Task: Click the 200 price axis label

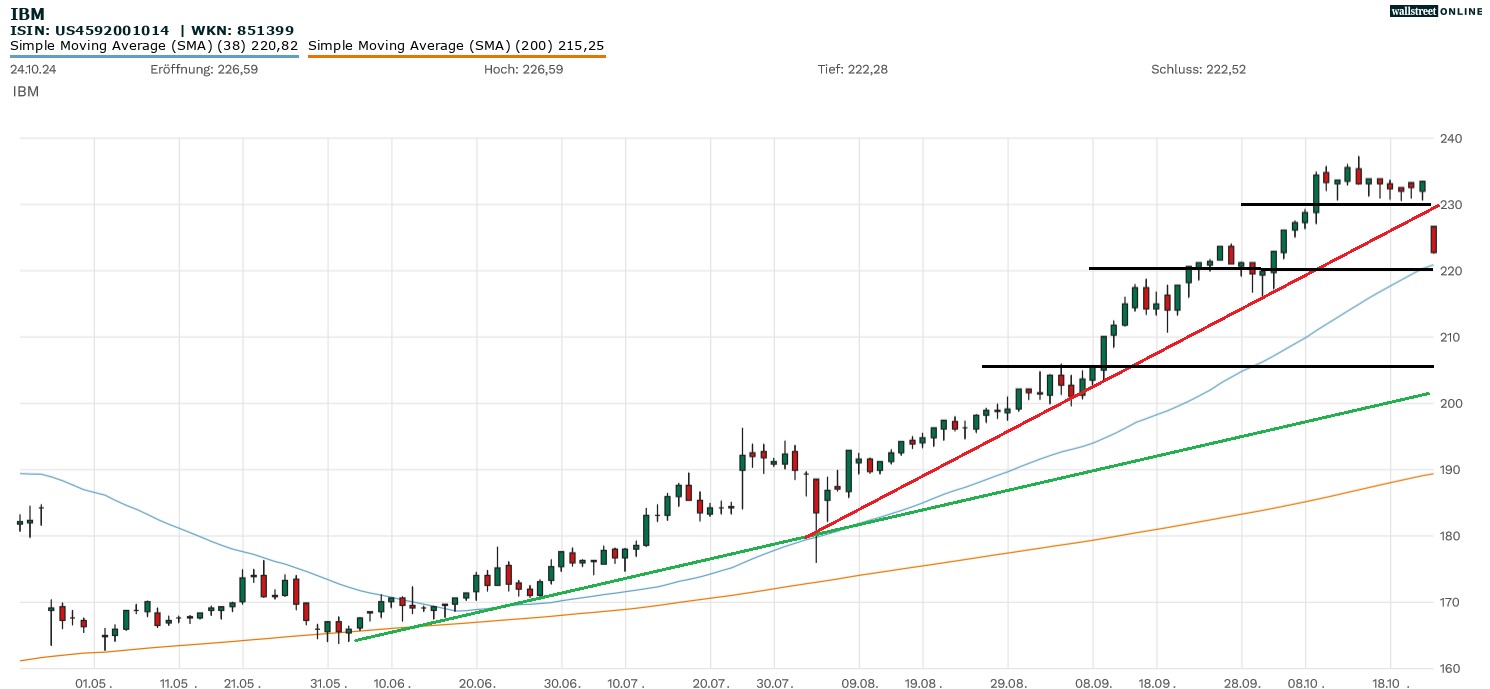Action: [x=1451, y=403]
